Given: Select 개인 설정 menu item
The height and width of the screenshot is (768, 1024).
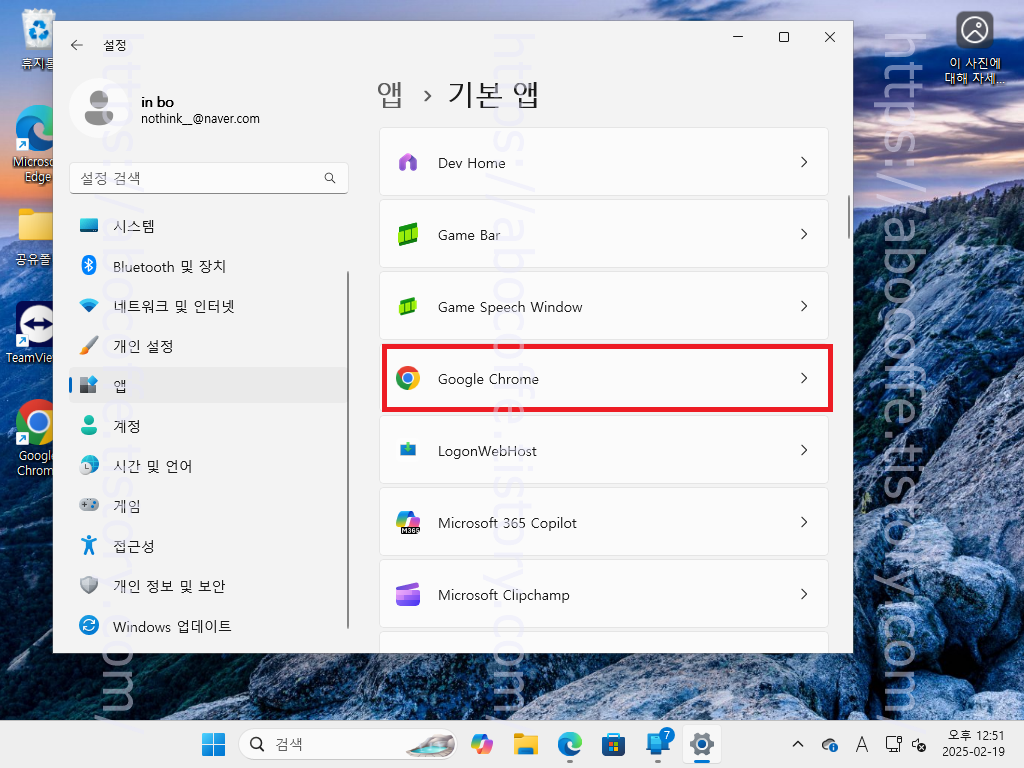Looking at the screenshot, I should (208, 345).
